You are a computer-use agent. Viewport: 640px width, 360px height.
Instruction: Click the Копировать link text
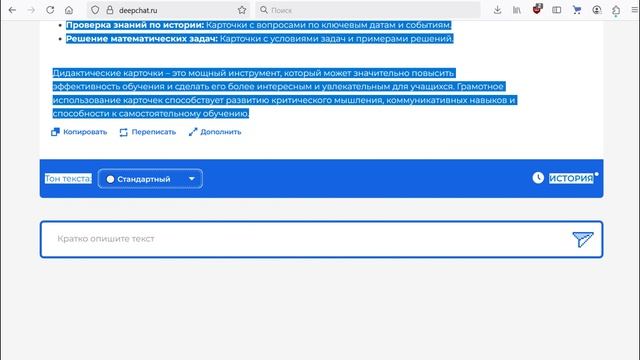[85, 132]
